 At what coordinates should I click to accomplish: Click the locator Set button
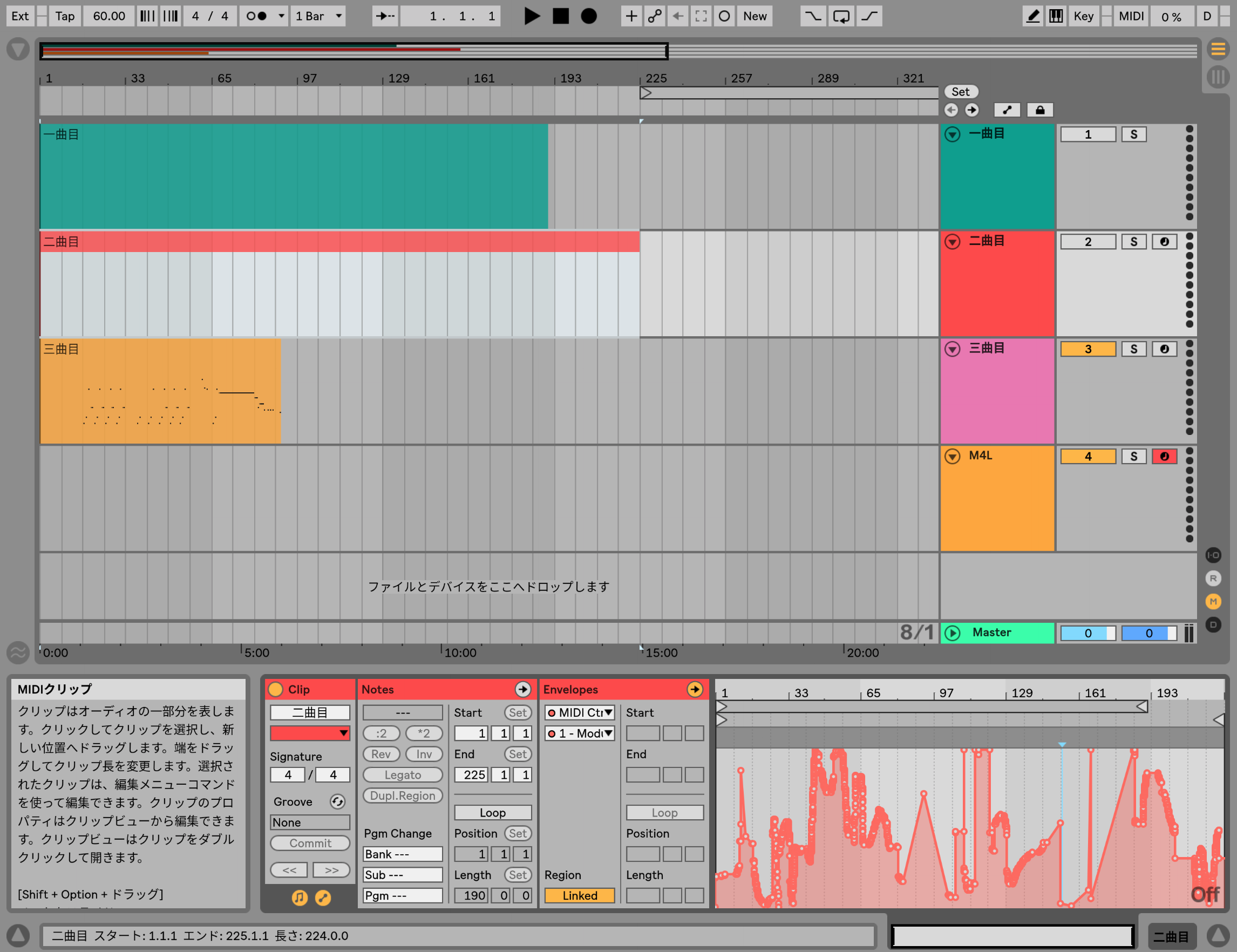(x=960, y=92)
